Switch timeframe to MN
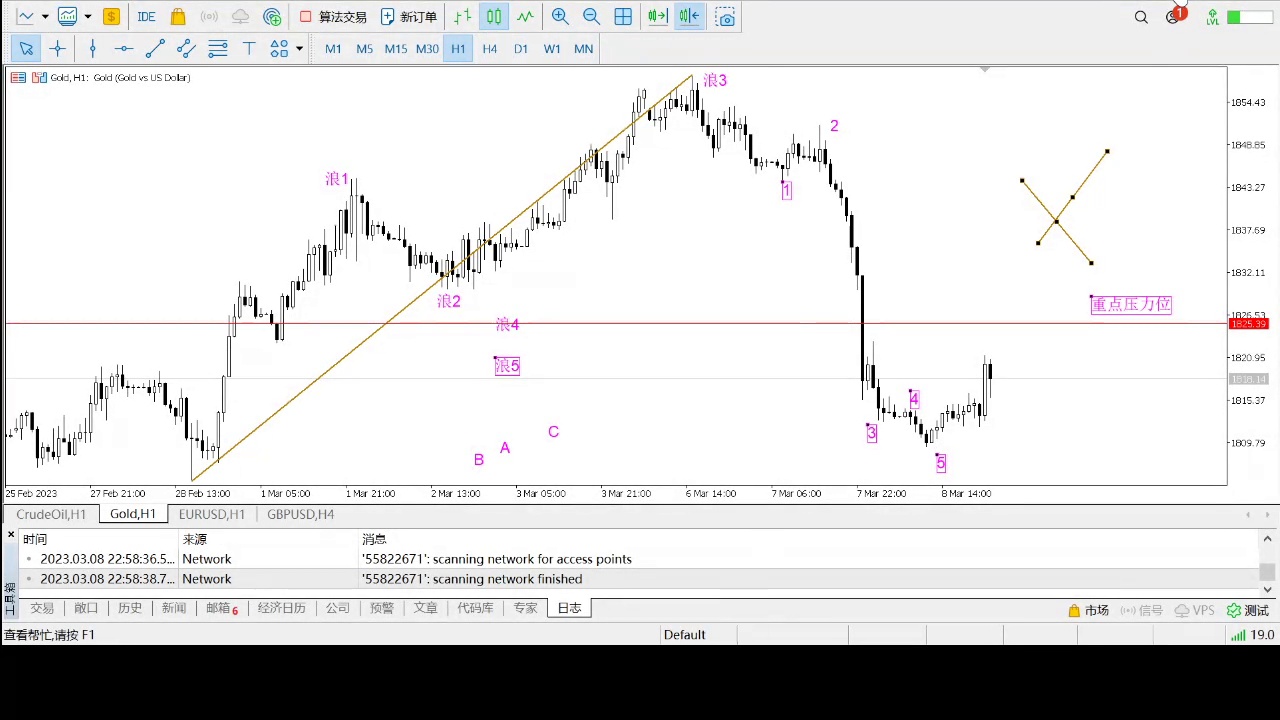The width and height of the screenshot is (1280, 720). [x=584, y=48]
